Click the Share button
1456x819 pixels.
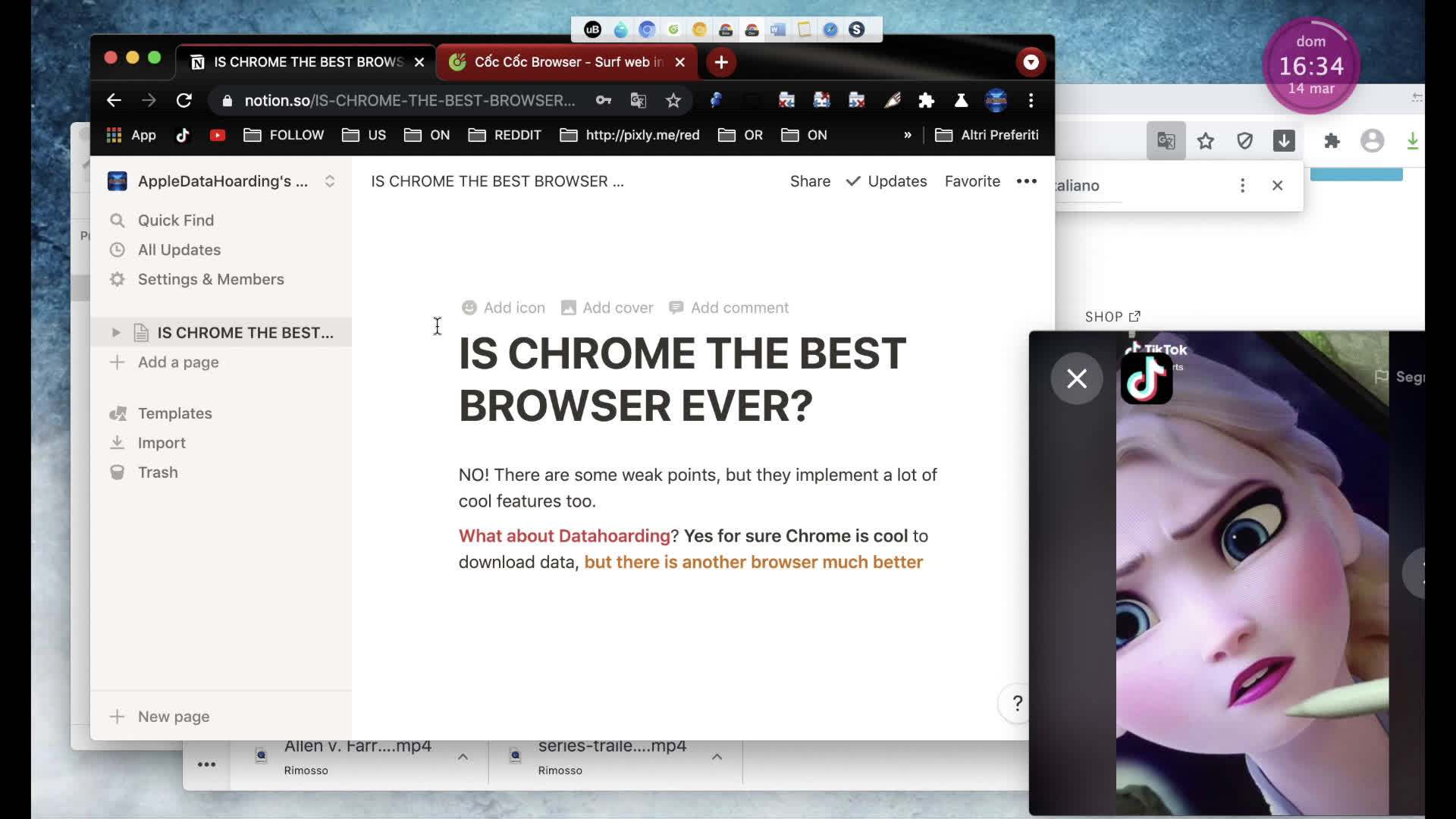[810, 181]
